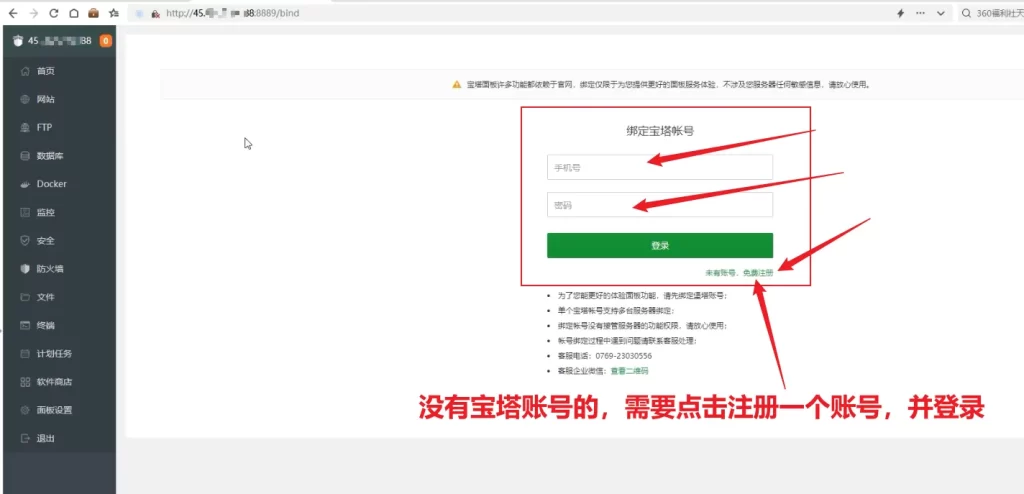The width and height of the screenshot is (1024, 494).
Task: Click the database icon beside 数据库
Action: coord(25,156)
